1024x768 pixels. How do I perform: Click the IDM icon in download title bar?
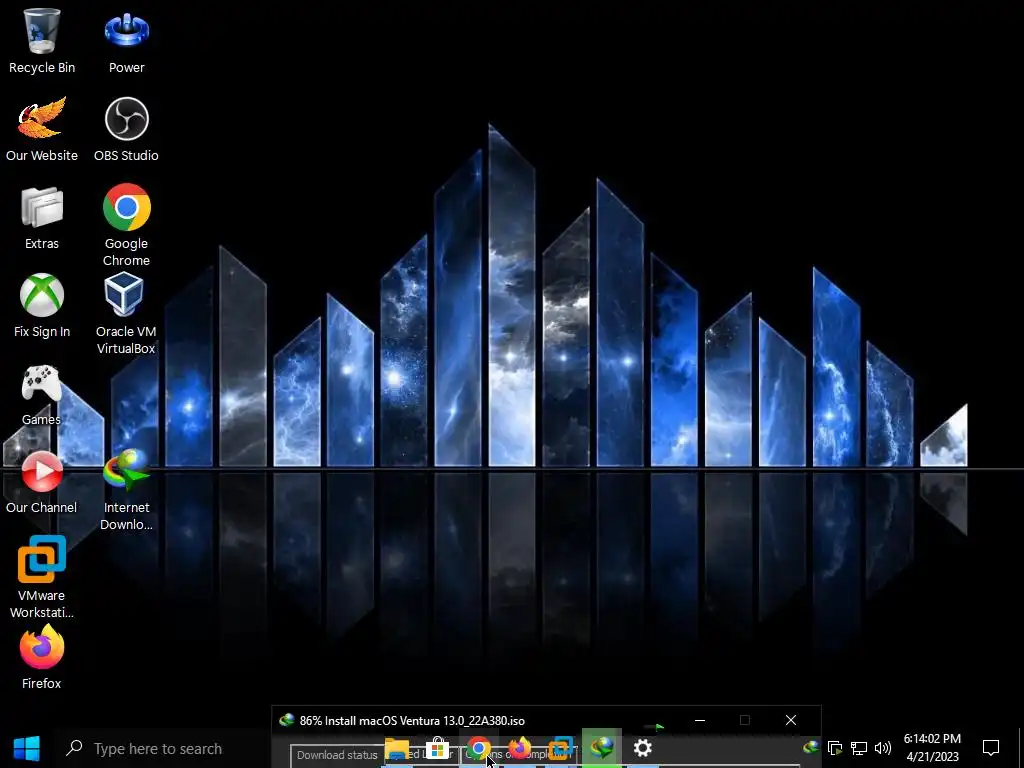point(286,720)
